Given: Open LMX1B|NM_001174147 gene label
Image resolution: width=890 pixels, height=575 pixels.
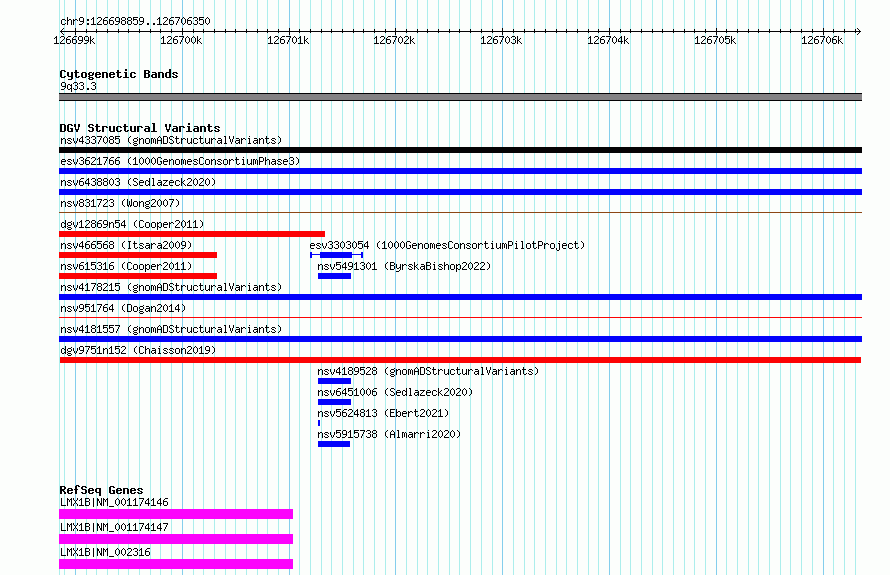Looking at the screenshot, I should (114, 527).
